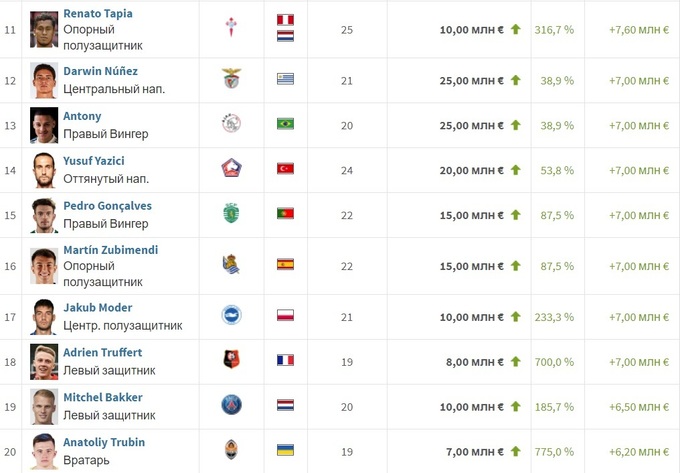Screen dimensions: 680x473
Task: Open Yusuf Yazici player page
Action: [94, 161]
